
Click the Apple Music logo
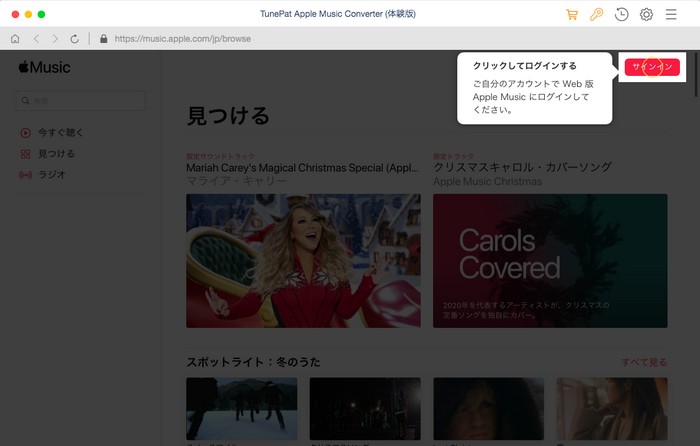point(44,67)
